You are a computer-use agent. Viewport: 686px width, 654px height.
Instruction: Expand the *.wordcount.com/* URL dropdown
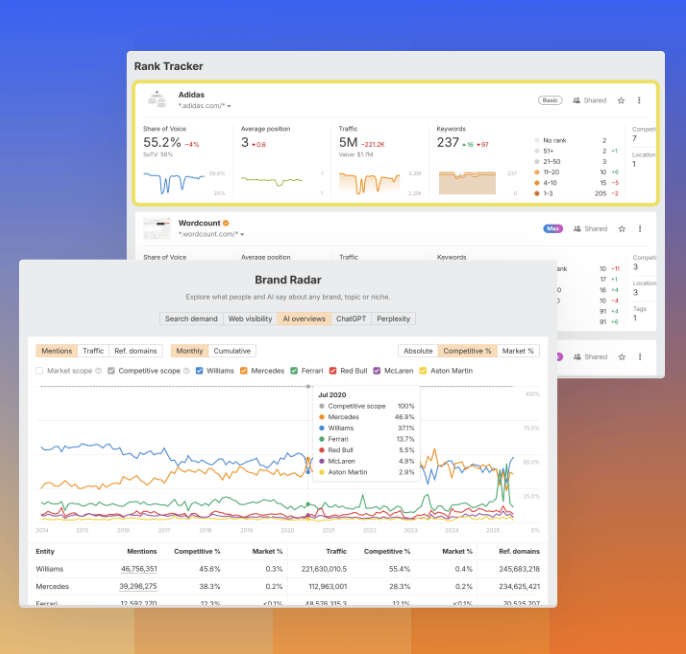point(242,234)
